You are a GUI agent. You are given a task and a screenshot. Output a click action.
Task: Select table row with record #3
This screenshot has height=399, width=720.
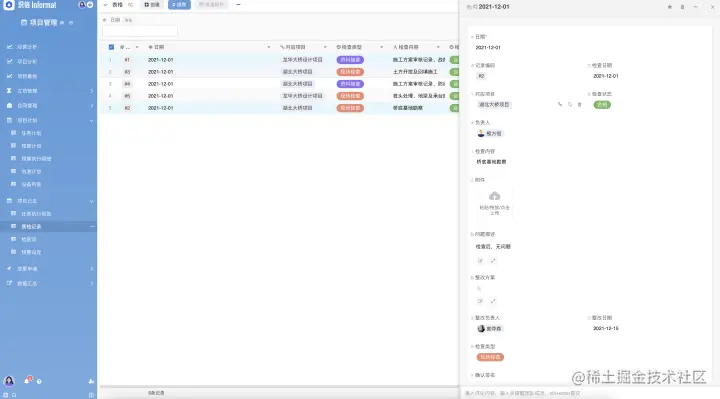[279, 72]
